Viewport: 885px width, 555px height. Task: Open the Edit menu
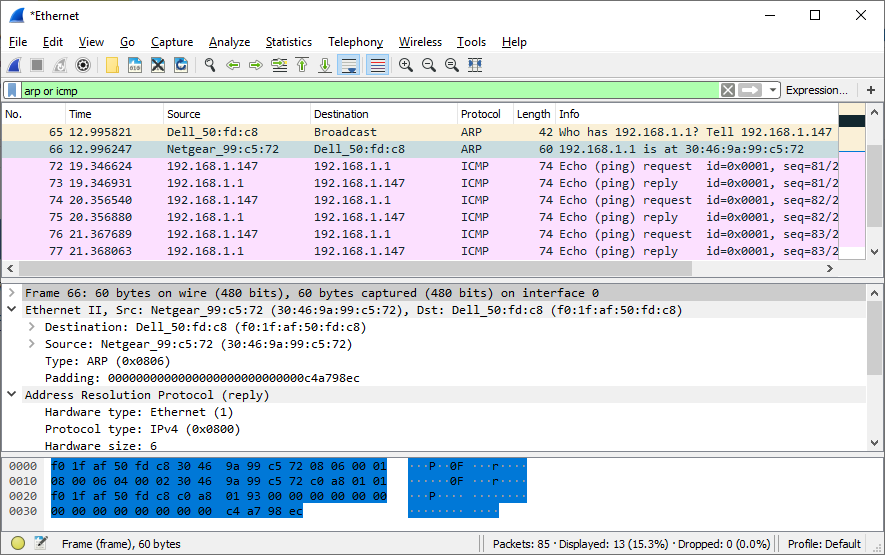[x=52, y=42]
